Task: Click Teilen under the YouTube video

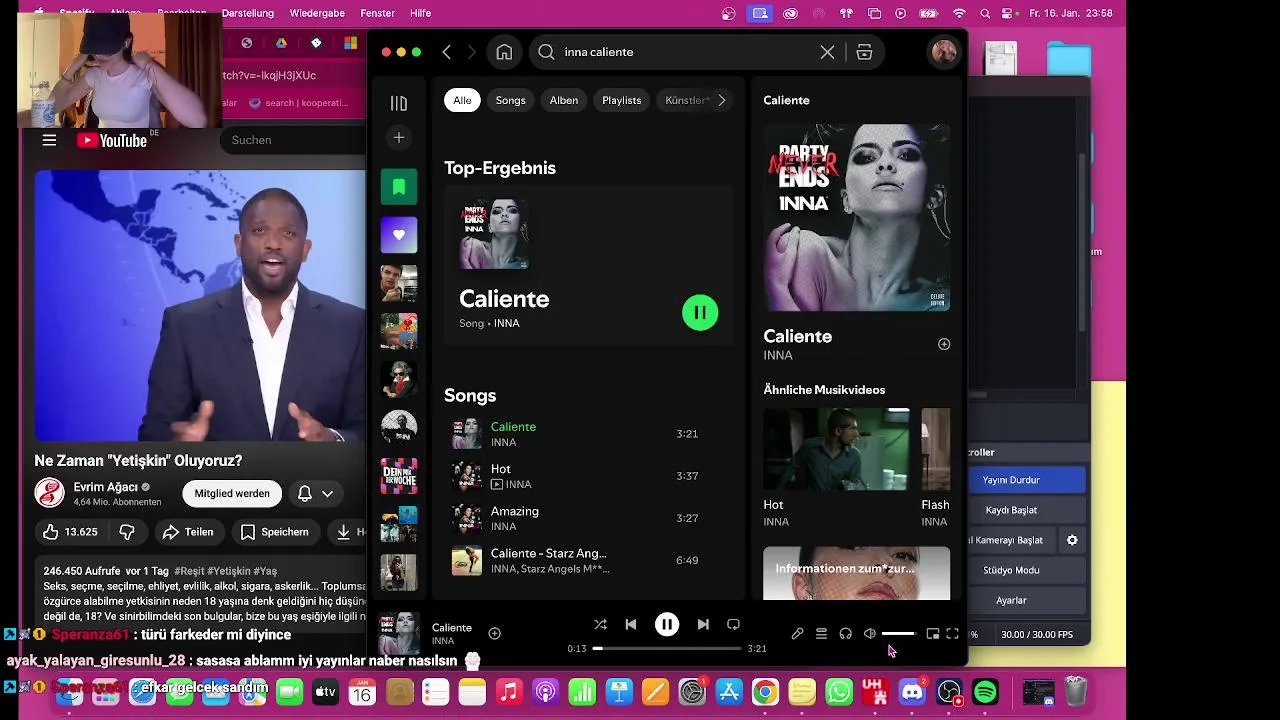Action: pos(188,532)
